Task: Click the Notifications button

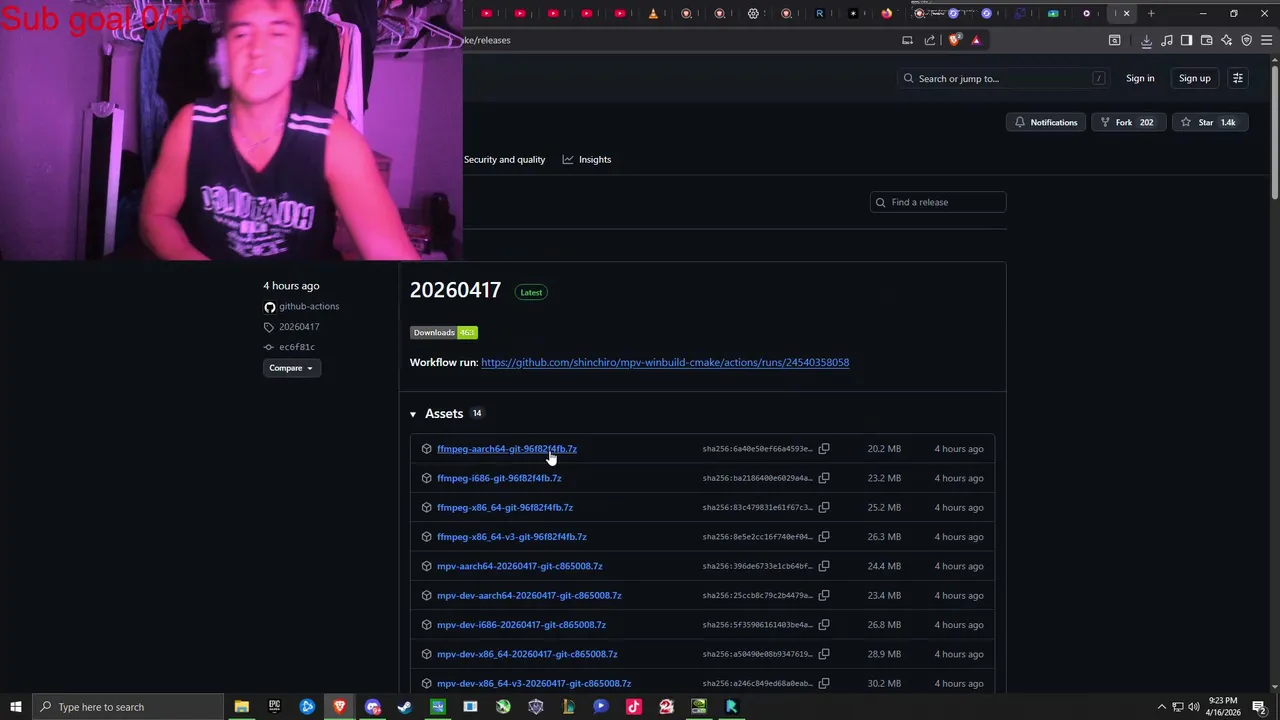Action: click(x=1045, y=122)
